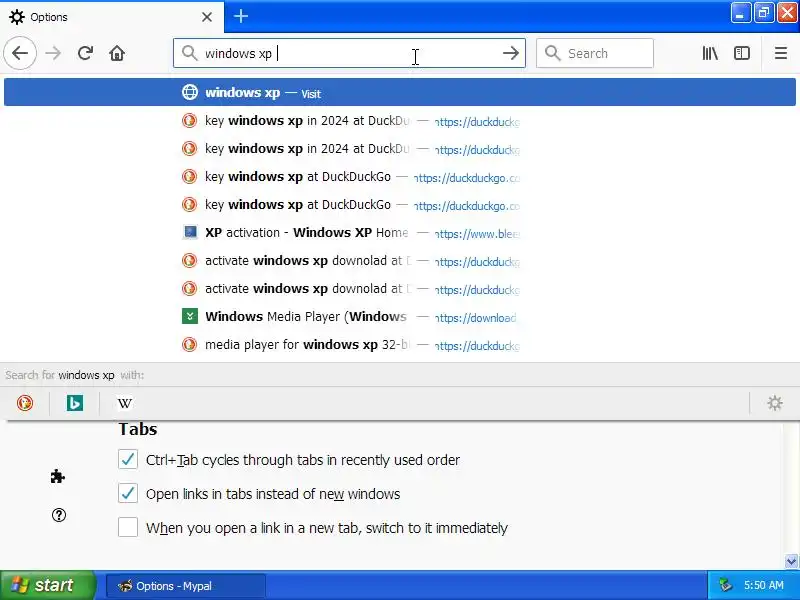Open the Windows start menu

pyautogui.click(x=47, y=585)
